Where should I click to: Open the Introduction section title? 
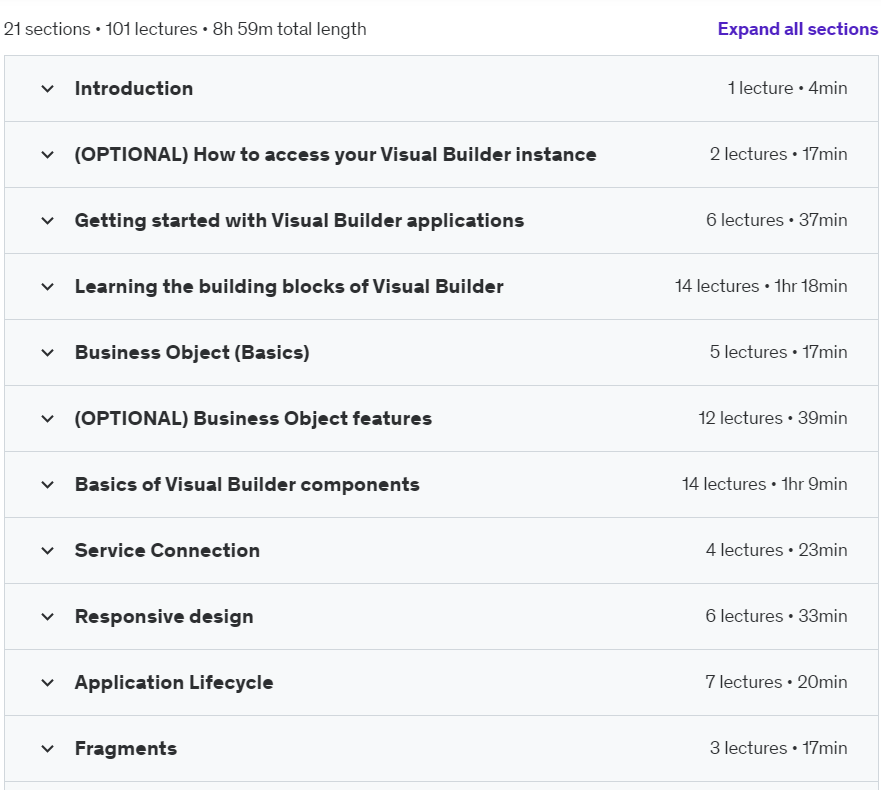click(134, 88)
